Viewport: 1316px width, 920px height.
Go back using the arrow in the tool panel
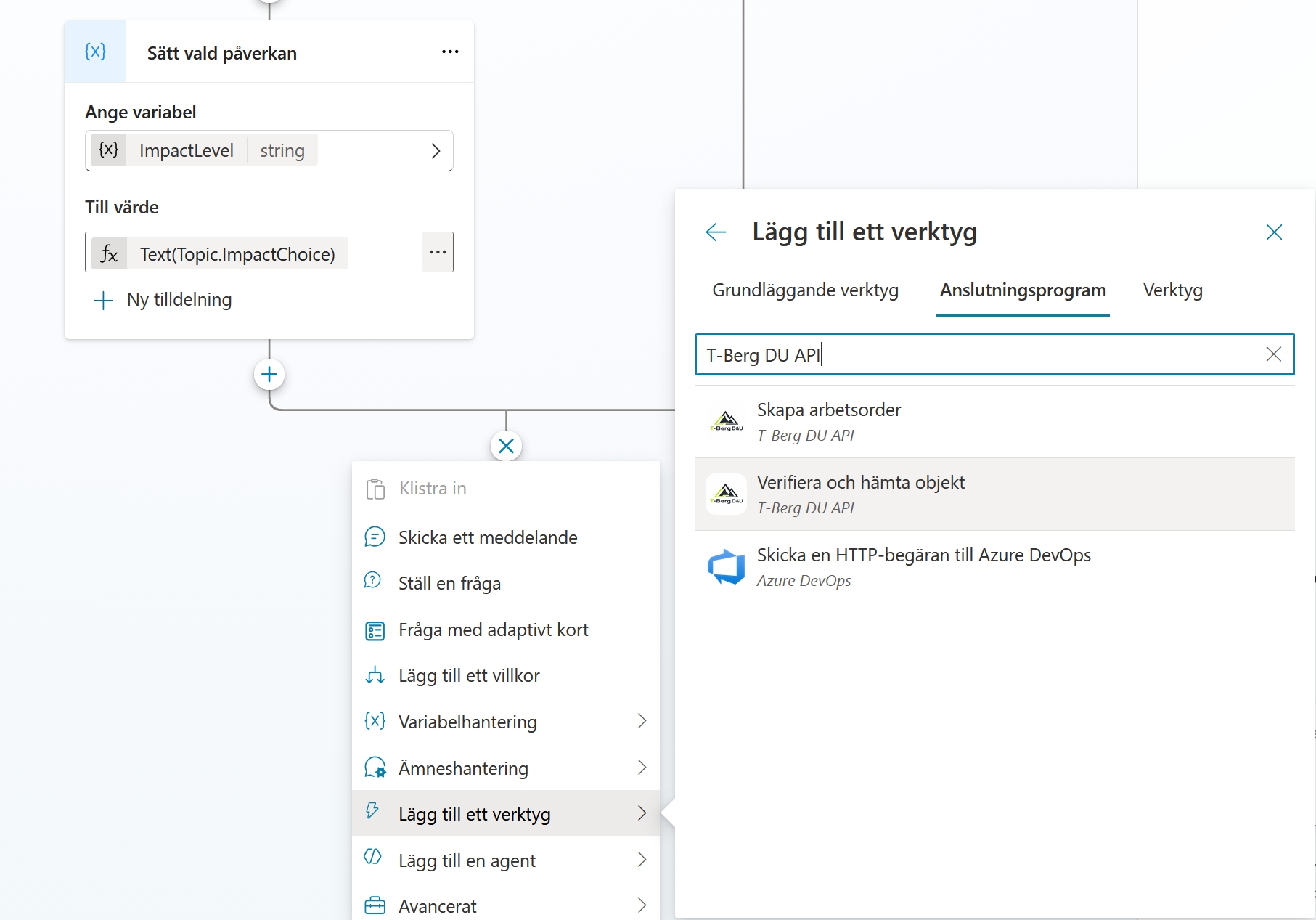716,232
